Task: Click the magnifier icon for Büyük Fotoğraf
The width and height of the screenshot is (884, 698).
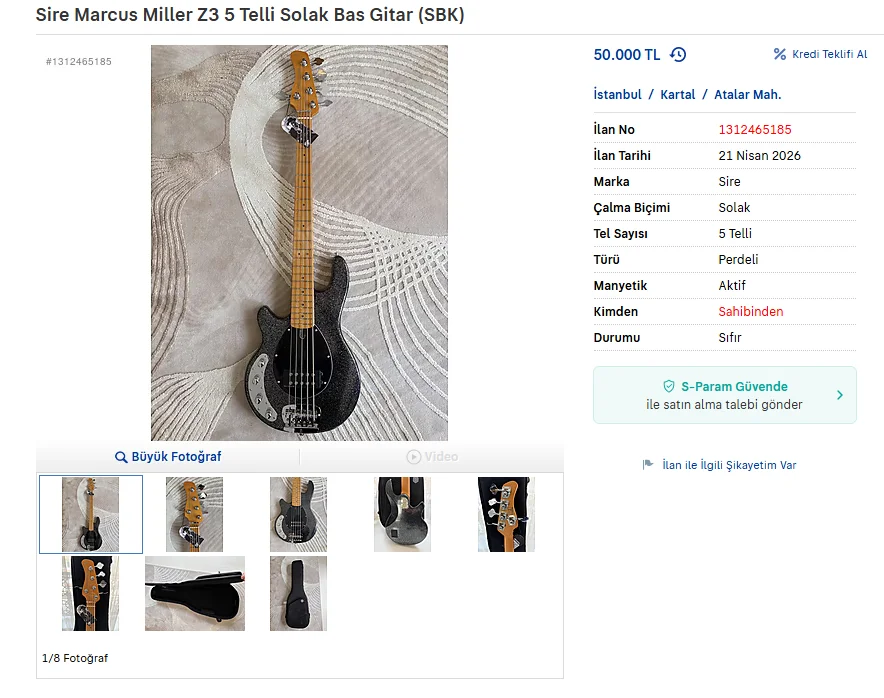Action: pos(121,457)
